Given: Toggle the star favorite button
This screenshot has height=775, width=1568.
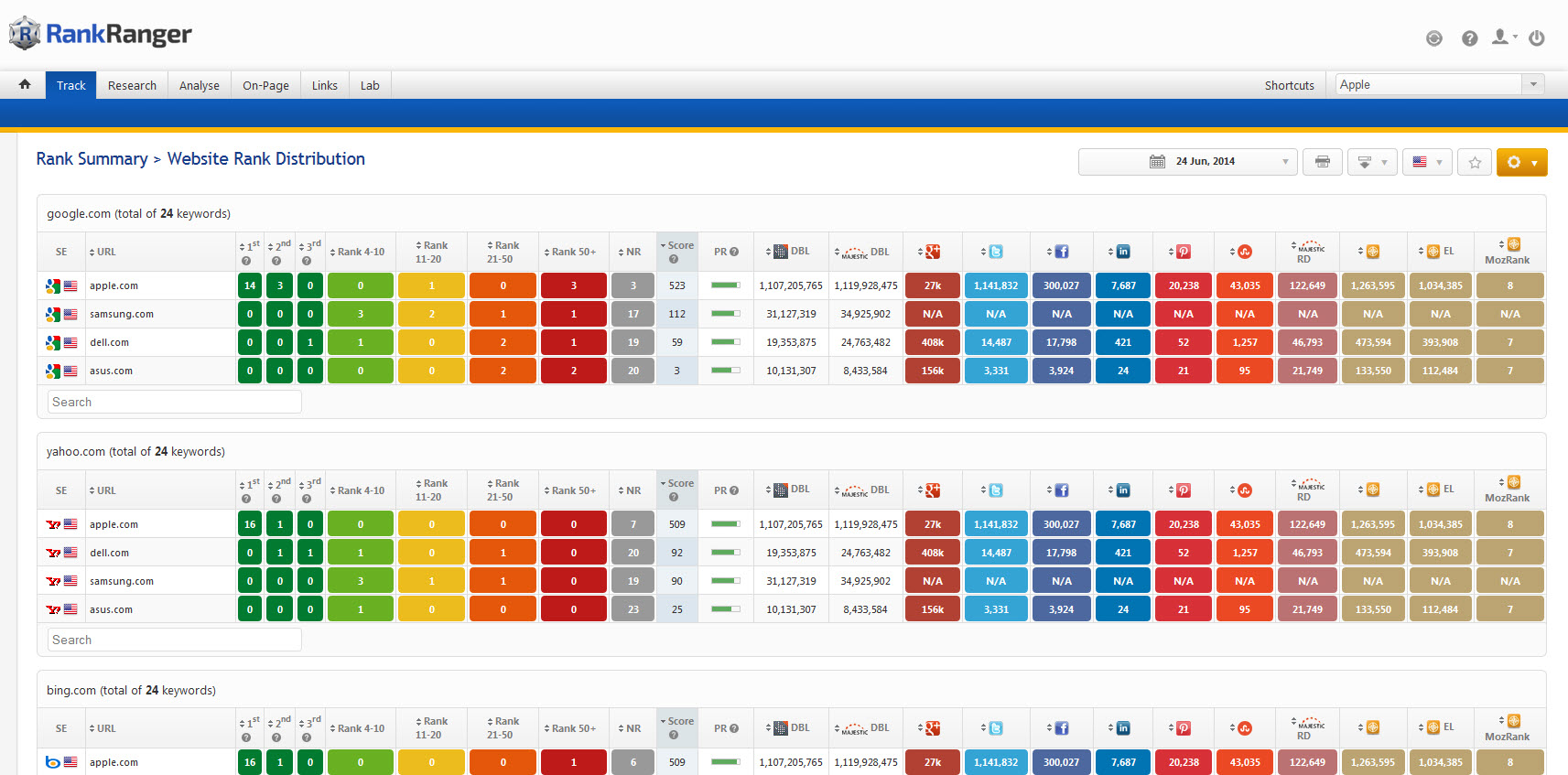Looking at the screenshot, I should point(1475,162).
